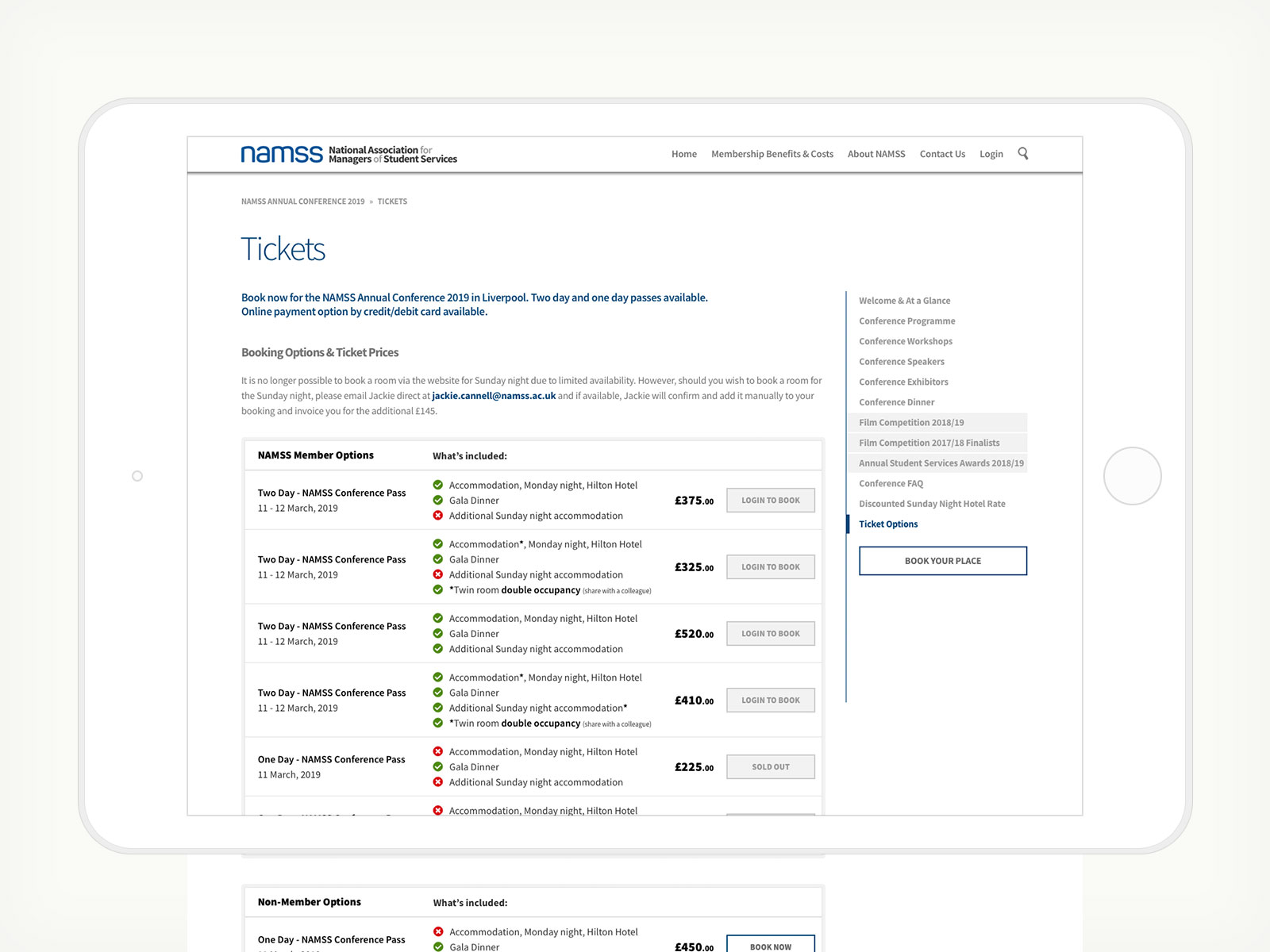Open Conference FAQ sidebar link
The width and height of the screenshot is (1270, 952).
click(x=891, y=483)
